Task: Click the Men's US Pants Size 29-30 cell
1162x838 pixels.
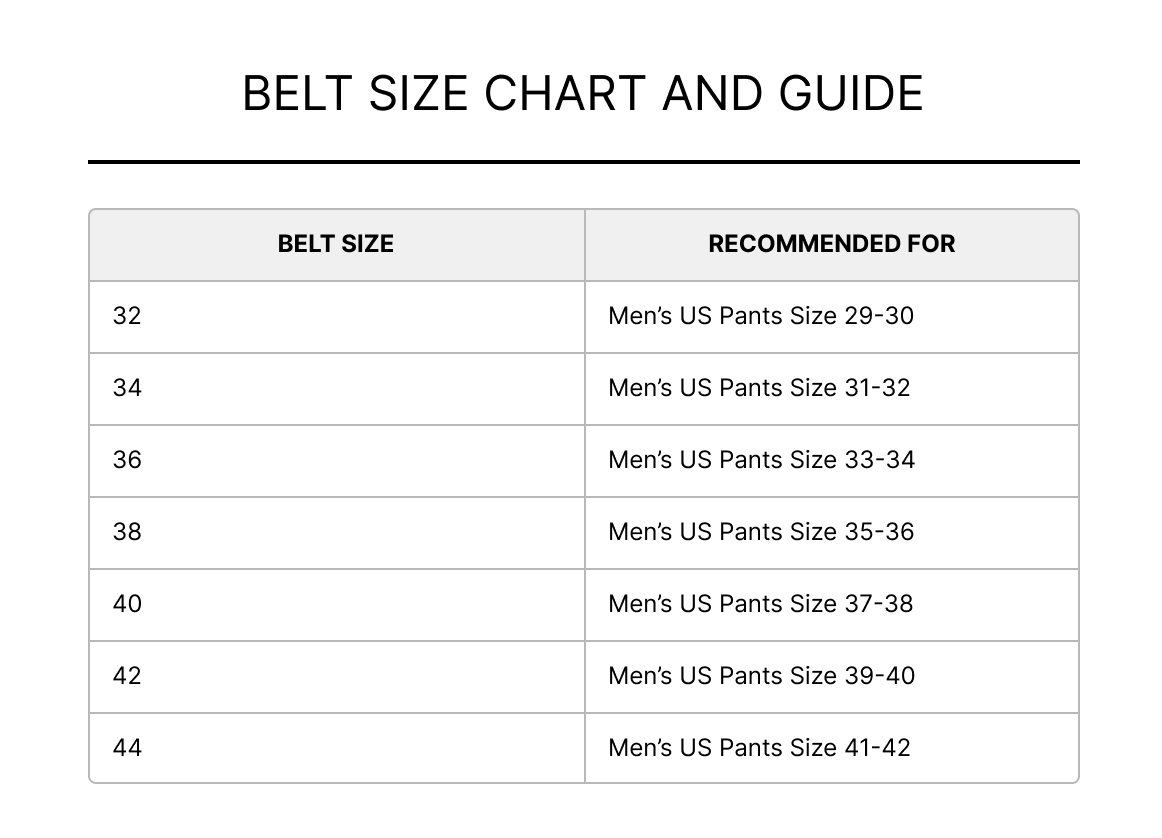Action: (761, 316)
